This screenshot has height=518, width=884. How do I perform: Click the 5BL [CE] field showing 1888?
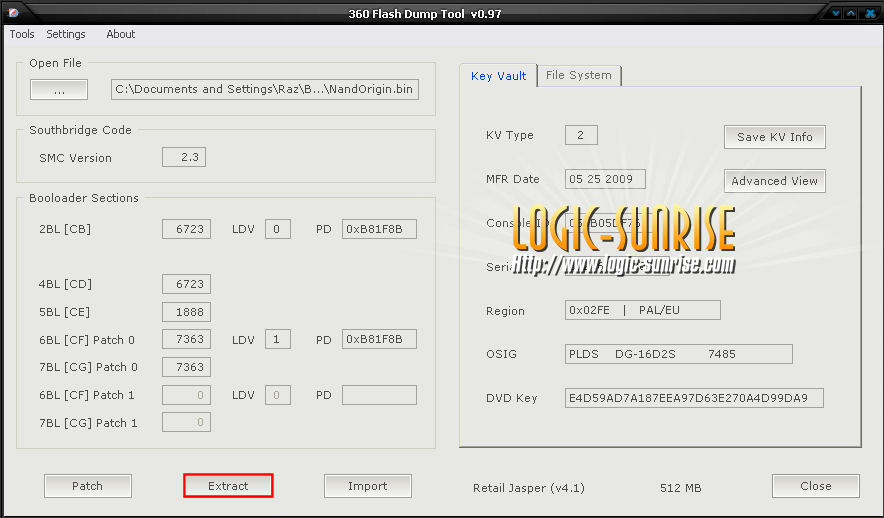(x=186, y=312)
